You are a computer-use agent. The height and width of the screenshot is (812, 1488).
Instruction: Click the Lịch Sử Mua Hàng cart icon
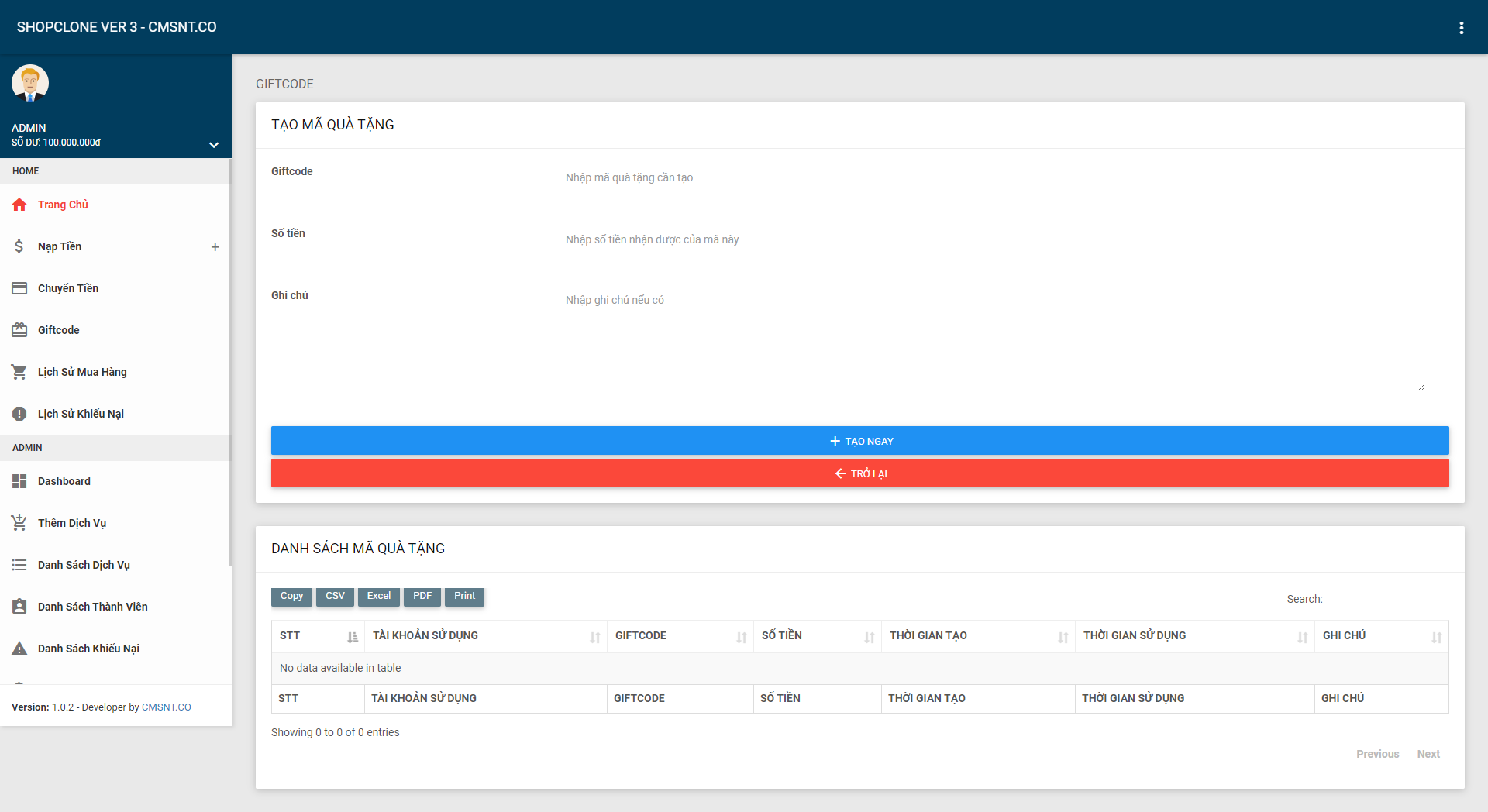pos(19,372)
